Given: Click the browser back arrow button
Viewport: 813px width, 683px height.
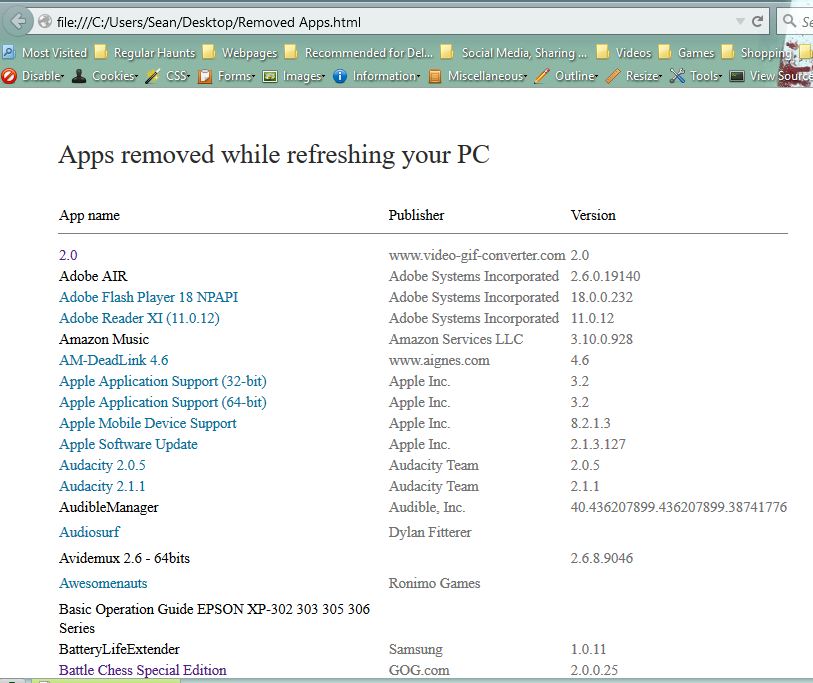Looking at the screenshot, I should (x=18, y=21).
